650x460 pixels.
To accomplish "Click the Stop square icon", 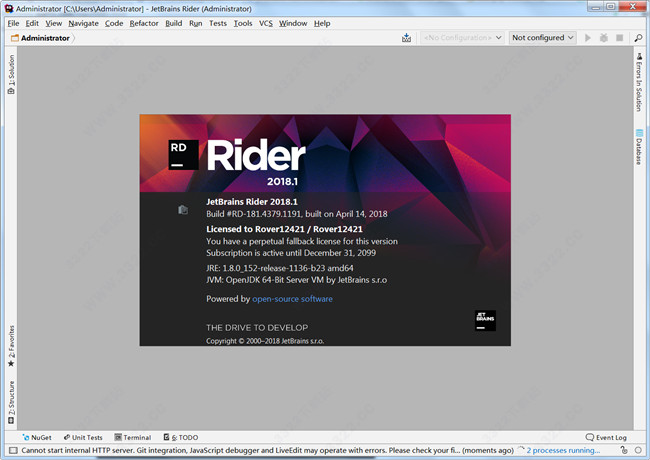I will [x=620, y=38].
